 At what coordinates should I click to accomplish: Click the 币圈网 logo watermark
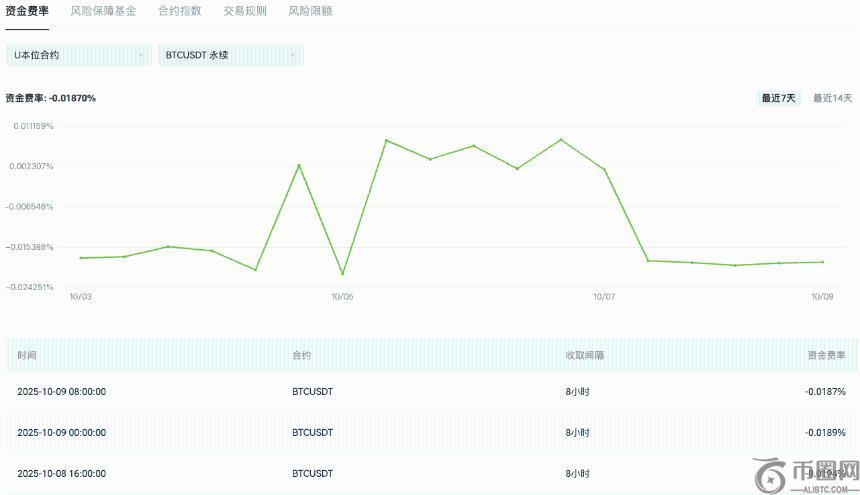806,474
